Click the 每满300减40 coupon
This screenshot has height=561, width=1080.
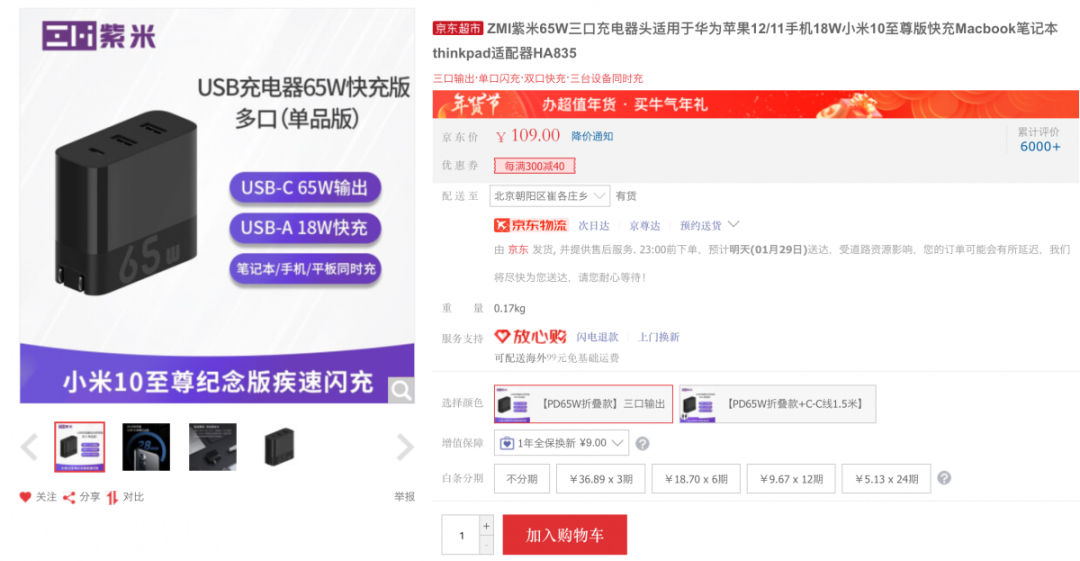click(x=534, y=166)
